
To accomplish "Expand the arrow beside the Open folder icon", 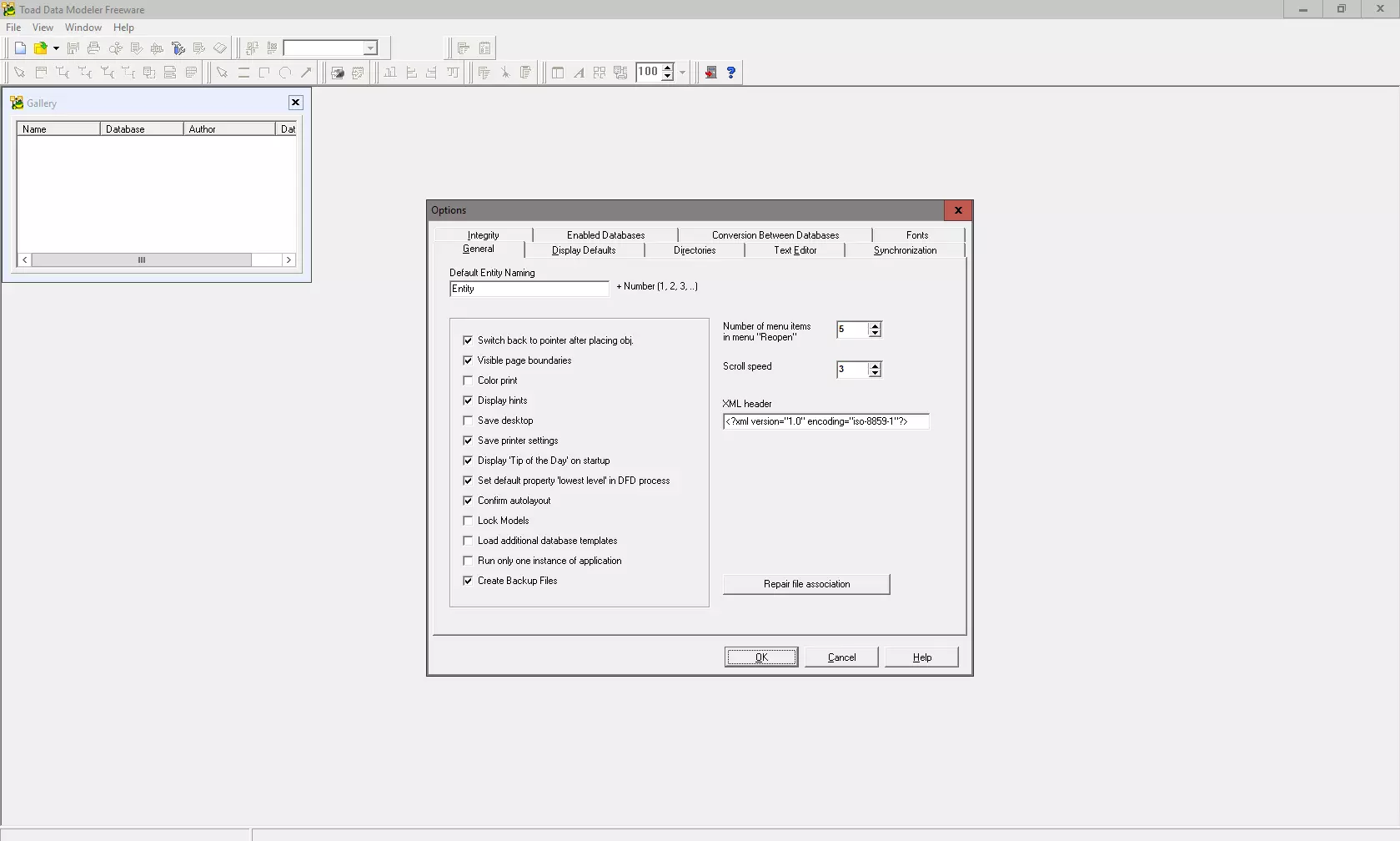I will [x=56, y=48].
